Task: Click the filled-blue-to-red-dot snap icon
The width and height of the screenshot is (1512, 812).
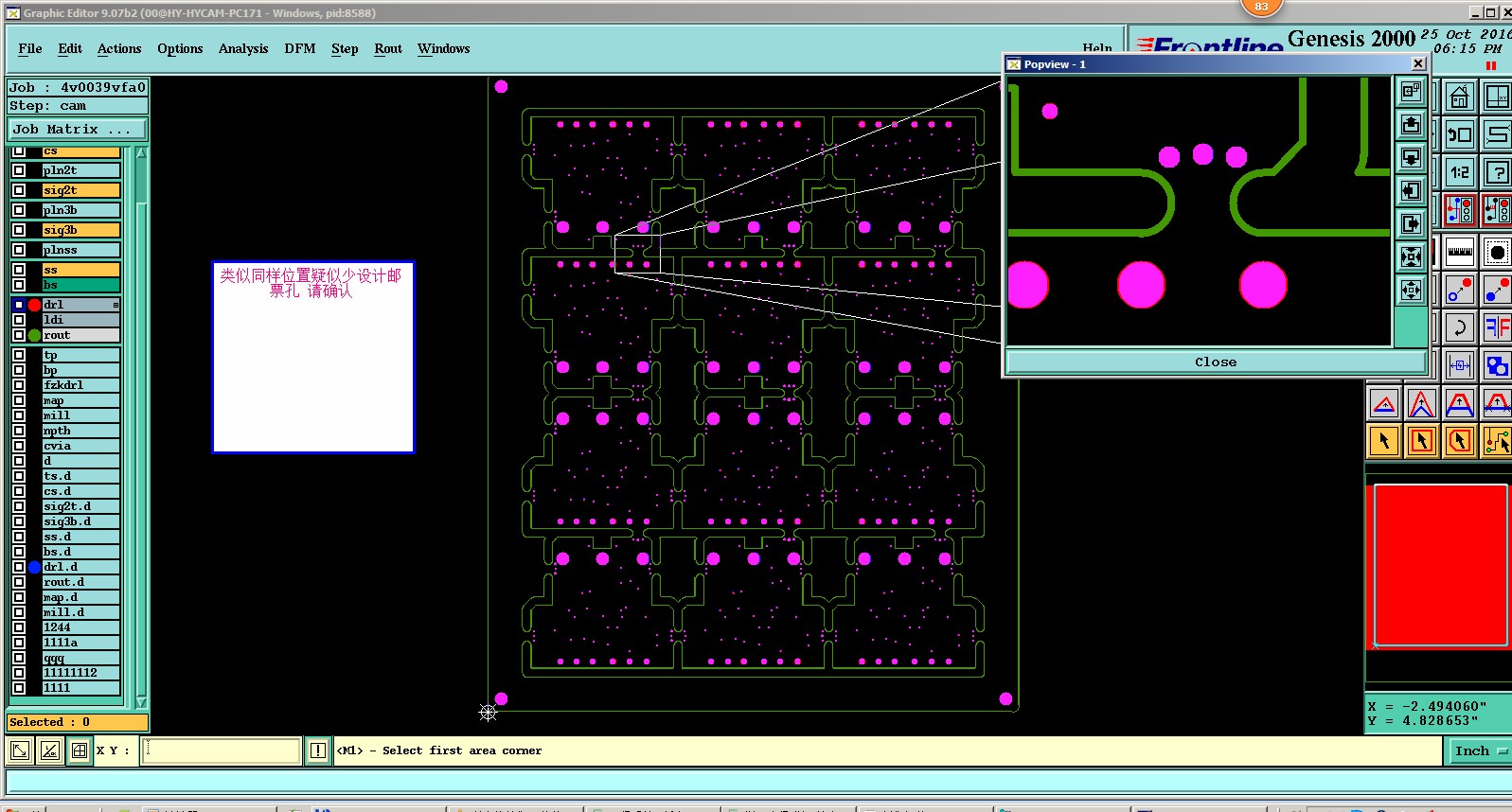Action: [1497, 290]
